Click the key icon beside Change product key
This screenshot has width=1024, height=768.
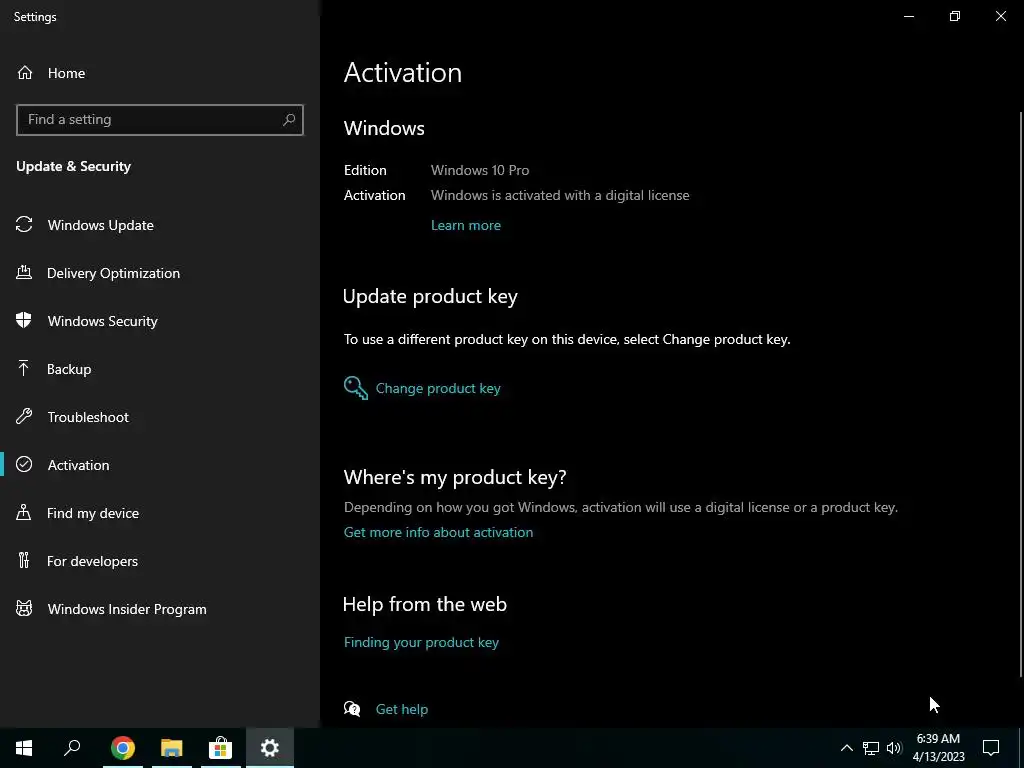pos(356,388)
